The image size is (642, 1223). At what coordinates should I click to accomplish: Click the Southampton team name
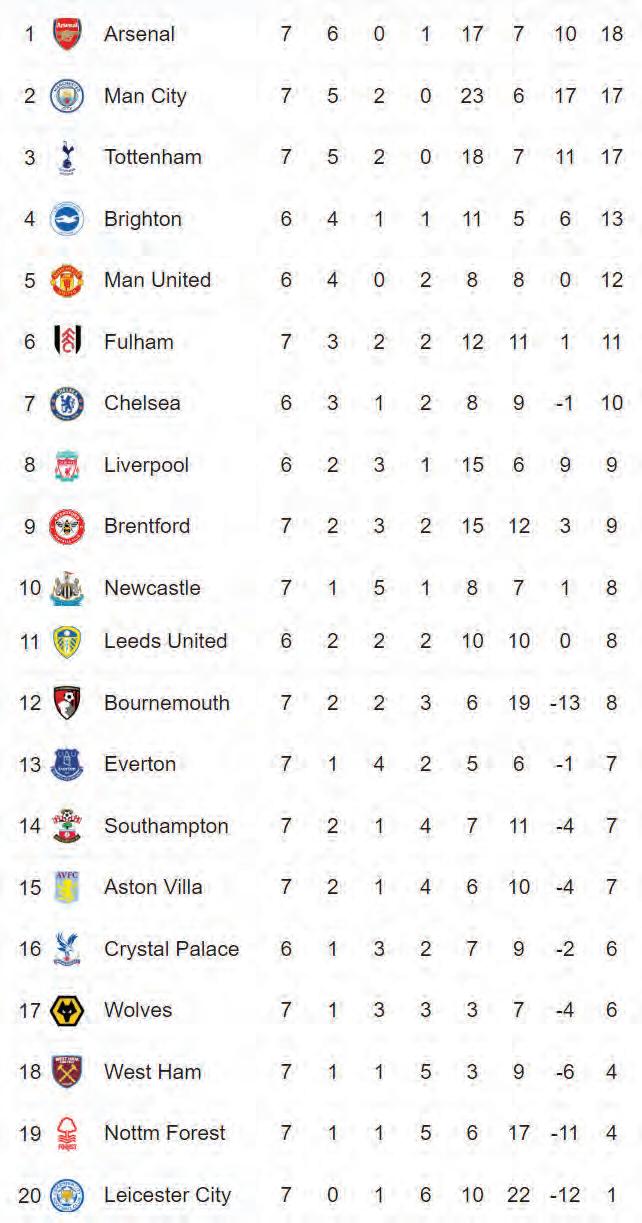[x=166, y=826]
